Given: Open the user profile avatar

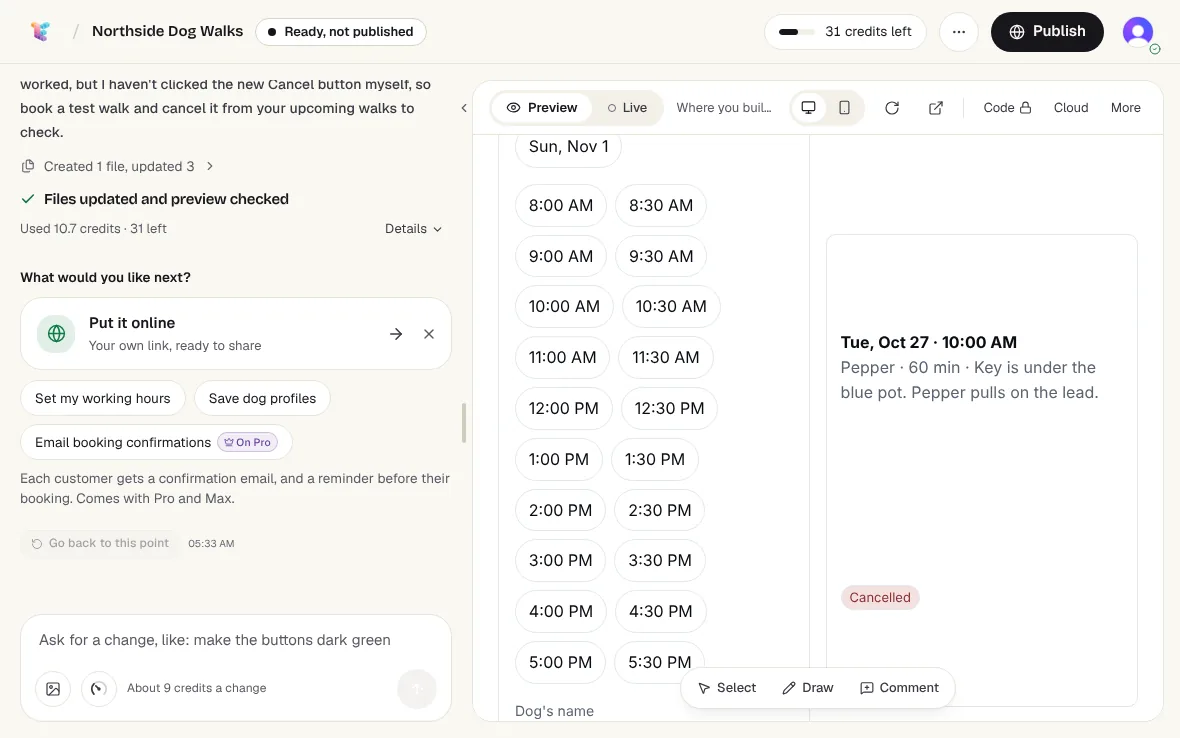Looking at the screenshot, I should [x=1137, y=32].
